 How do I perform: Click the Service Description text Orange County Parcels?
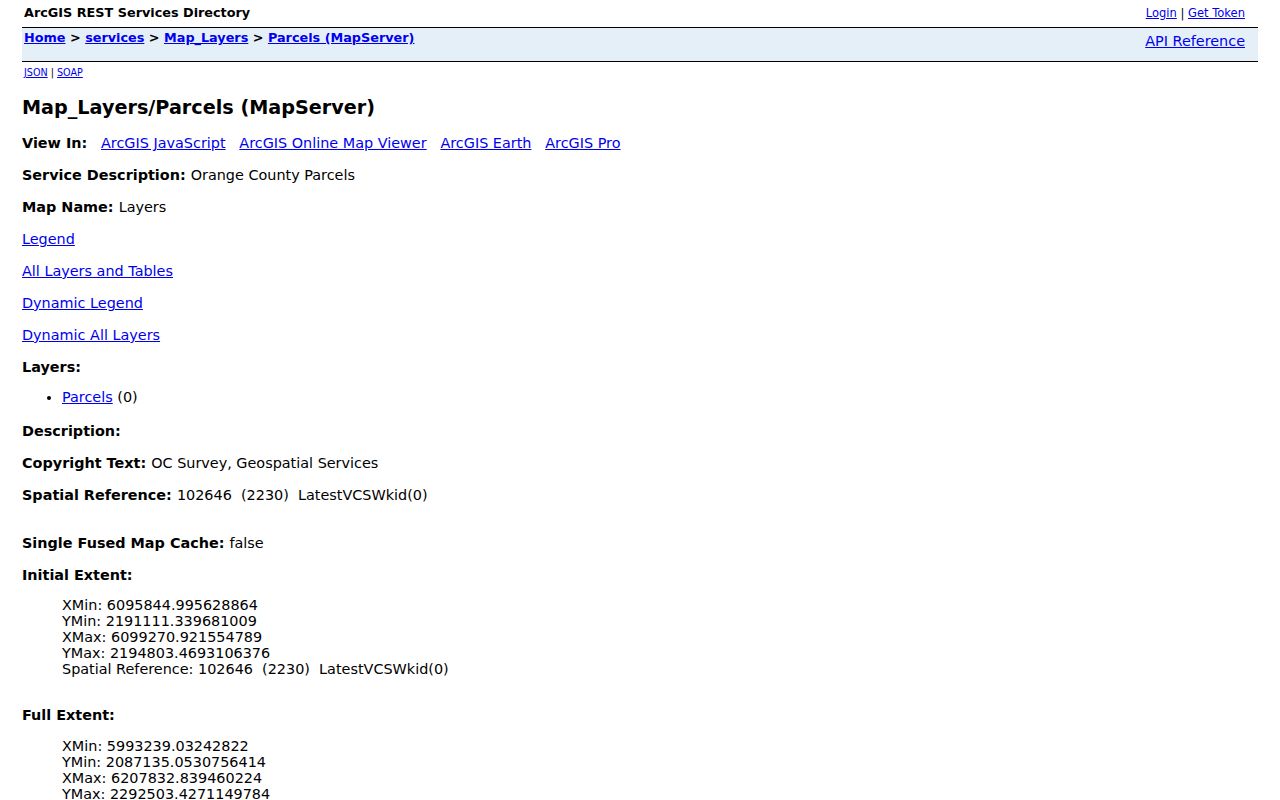273,175
